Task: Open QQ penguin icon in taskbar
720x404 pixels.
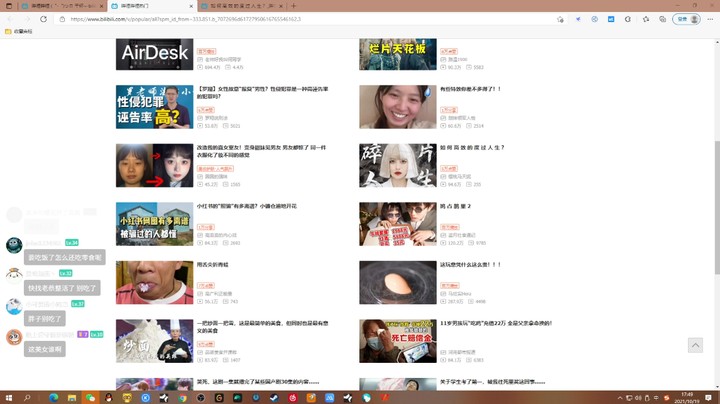Action: coord(109,398)
